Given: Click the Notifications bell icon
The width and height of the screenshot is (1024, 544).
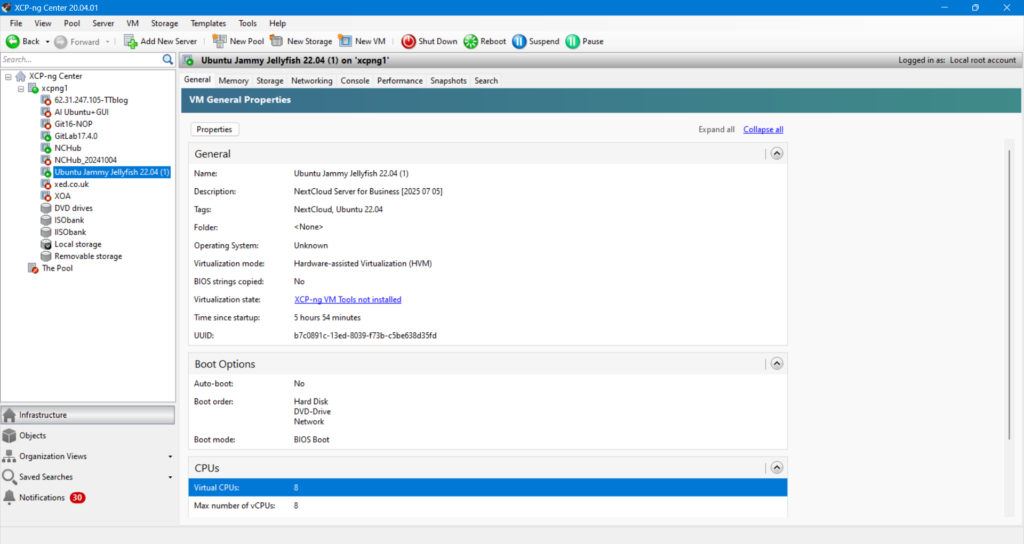Looking at the screenshot, I should [x=9, y=498].
